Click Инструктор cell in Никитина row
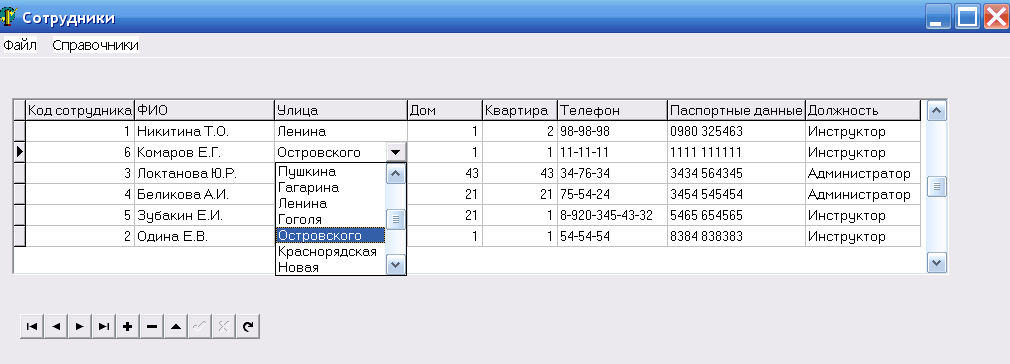Image resolution: width=1010 pixels, height=364 pixels. (863, 131)
